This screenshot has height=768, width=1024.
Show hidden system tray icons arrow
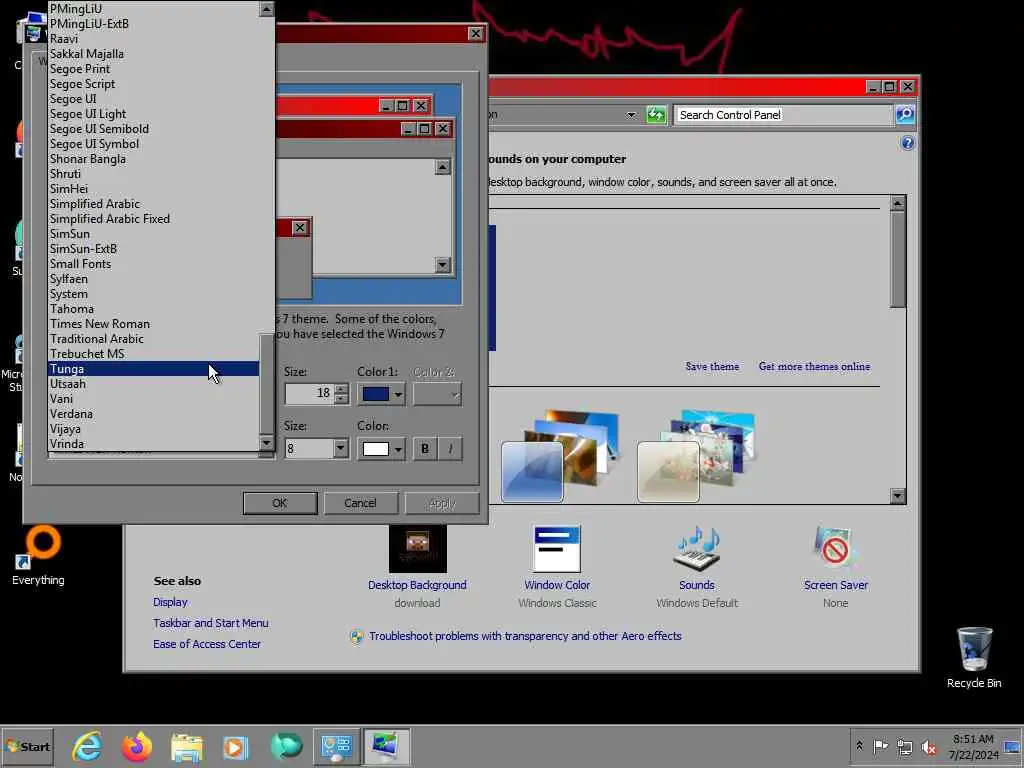click(x=859, y=746)
